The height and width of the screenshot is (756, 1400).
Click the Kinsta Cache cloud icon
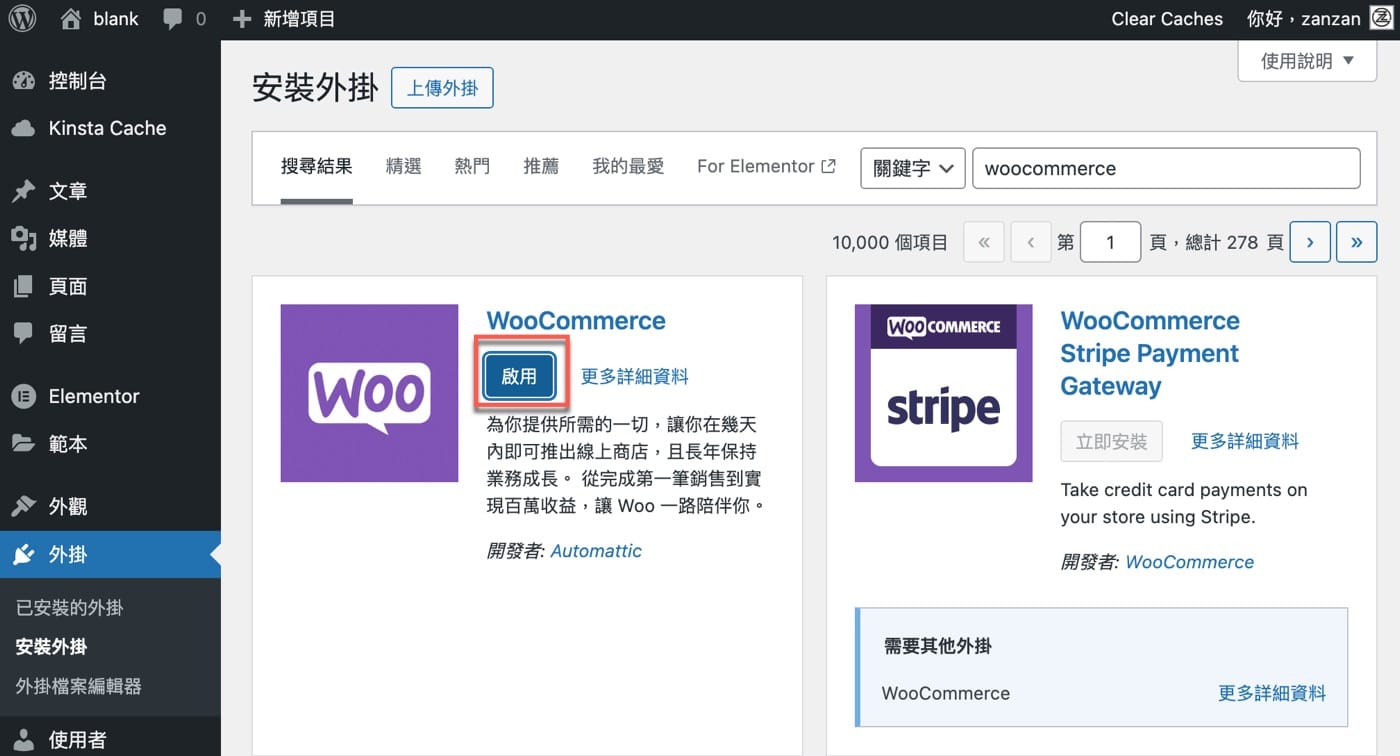[23, 128]
